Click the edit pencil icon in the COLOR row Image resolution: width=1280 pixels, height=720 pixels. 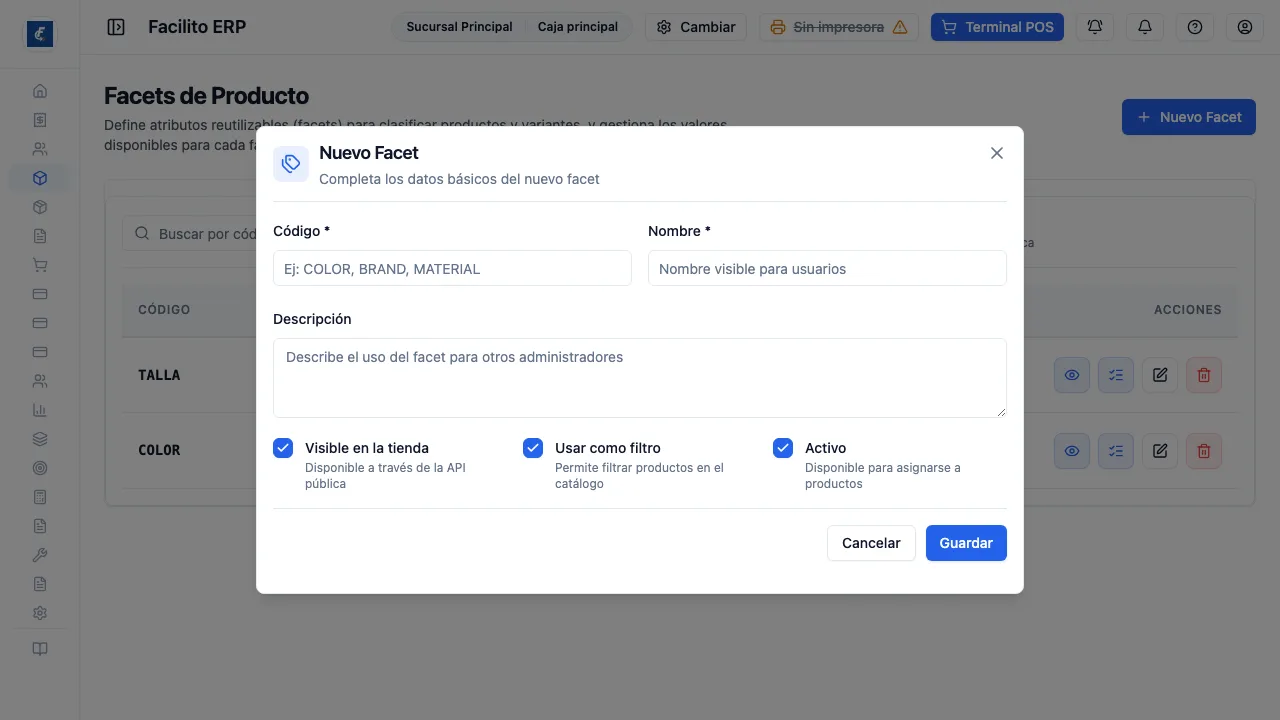[x=1160, y=451]
